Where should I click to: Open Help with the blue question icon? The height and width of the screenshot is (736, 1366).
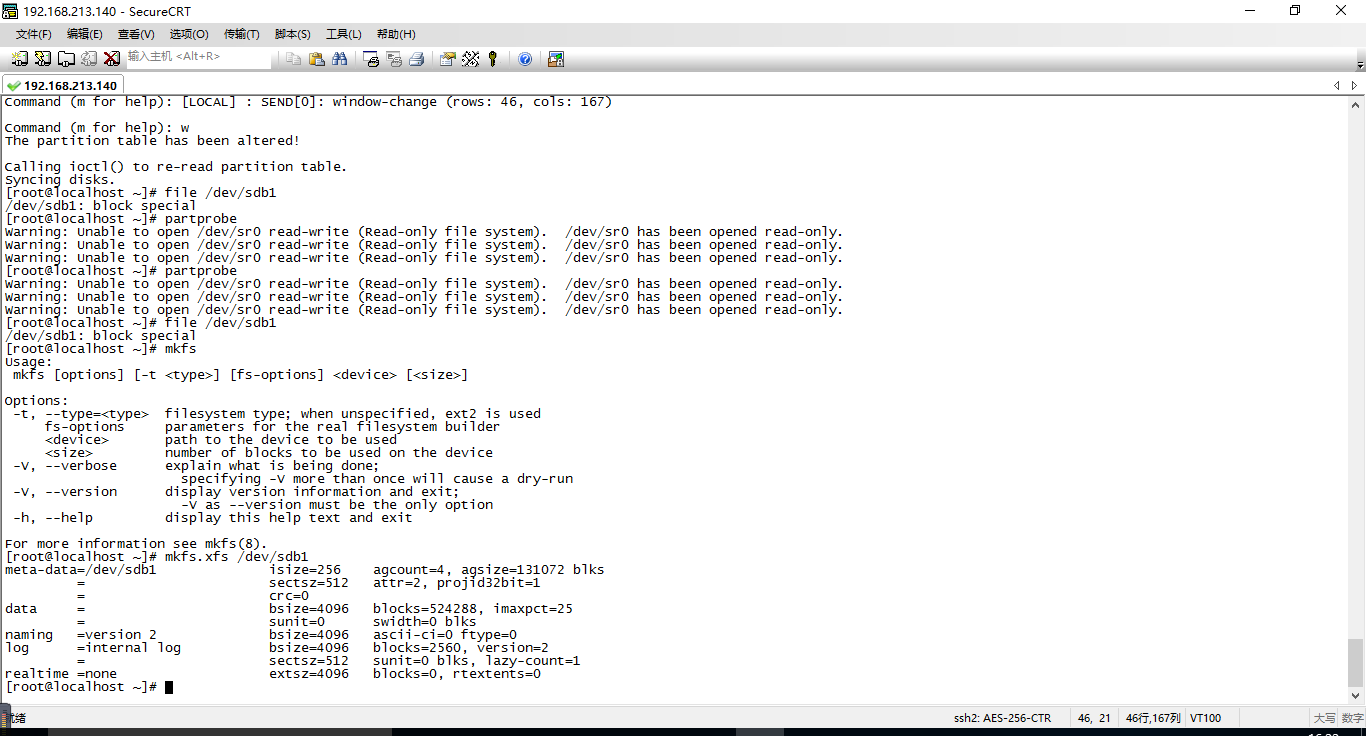[x=525, y=59]
